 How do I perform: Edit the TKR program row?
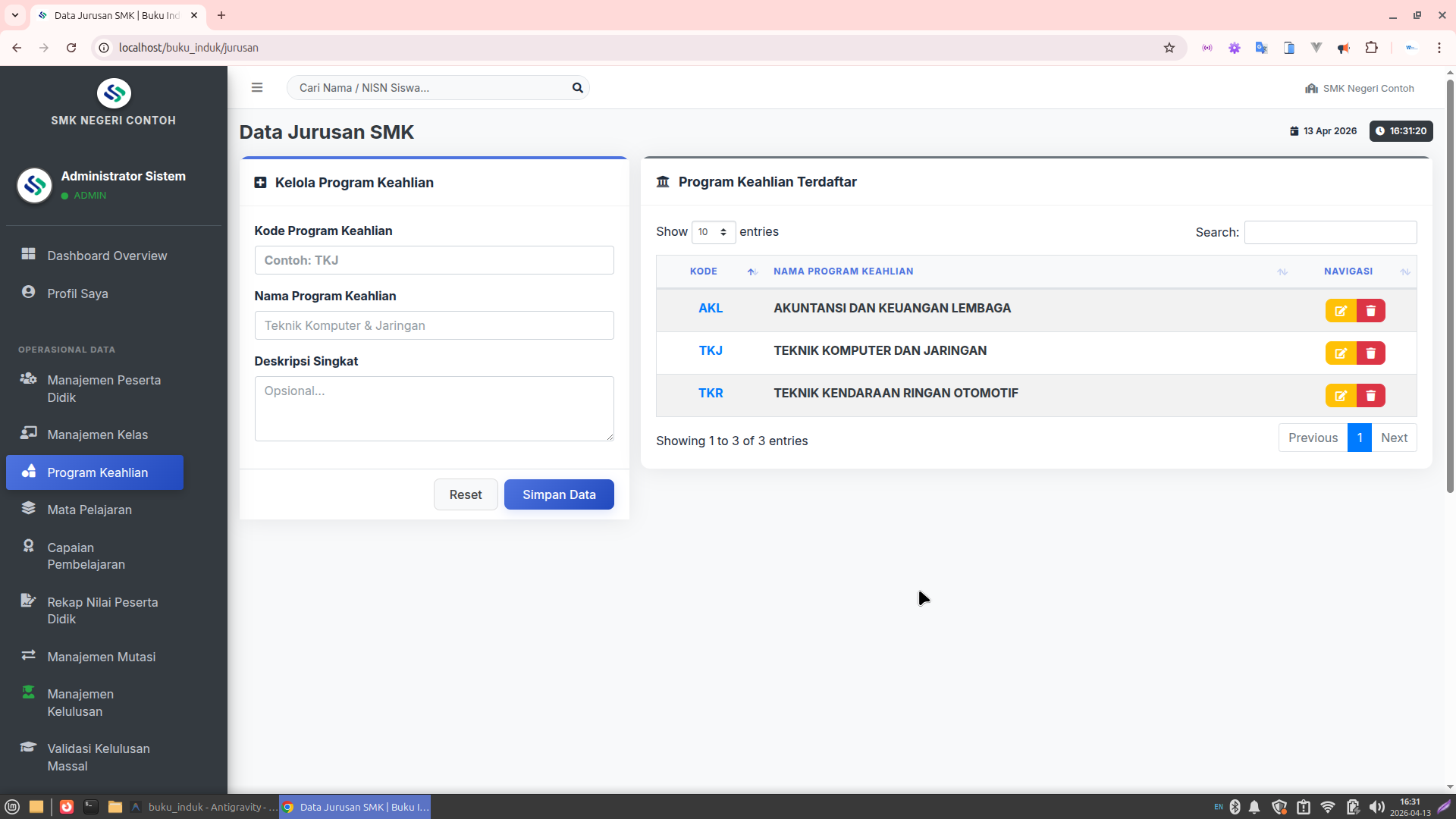point(1340,396)
